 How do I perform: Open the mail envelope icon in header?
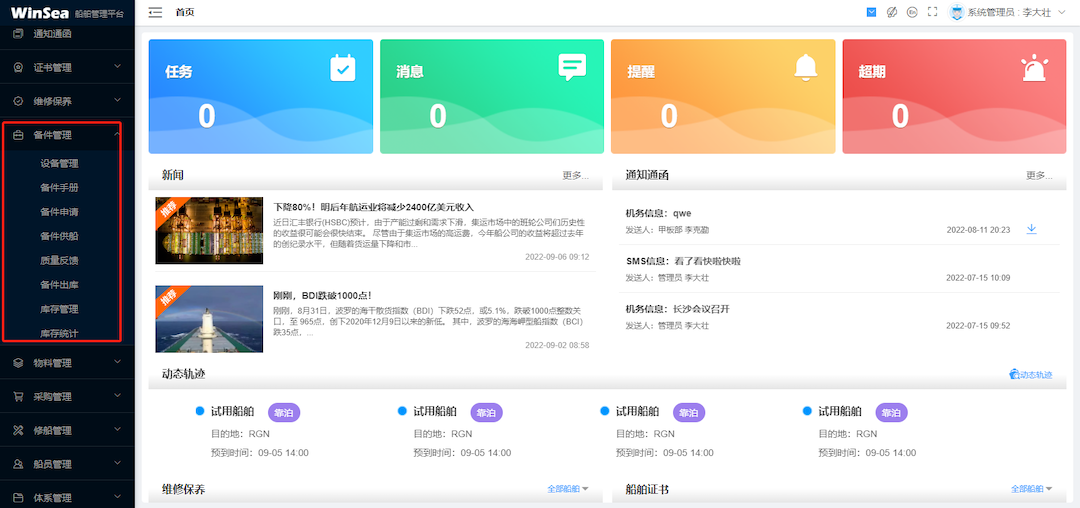[x=871, y=12]
